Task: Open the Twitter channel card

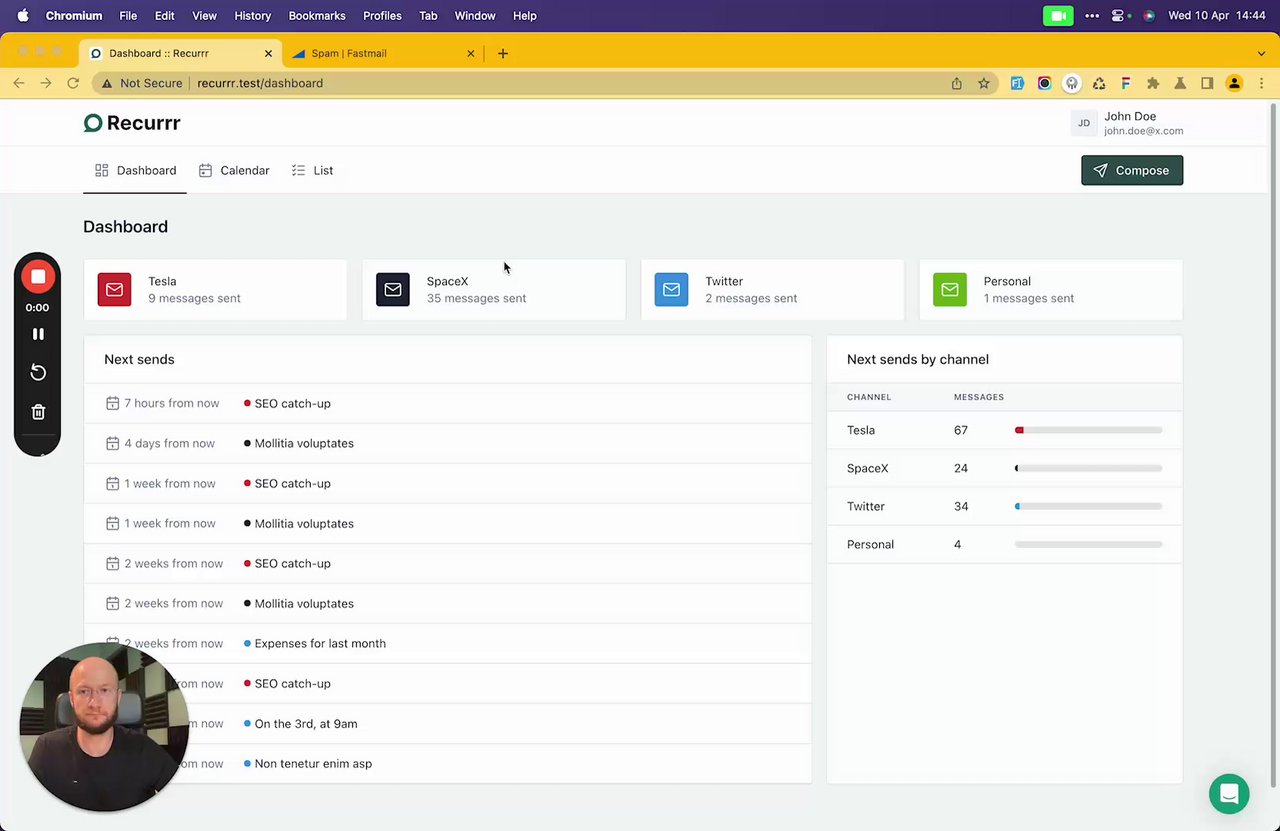Action: 772,290
